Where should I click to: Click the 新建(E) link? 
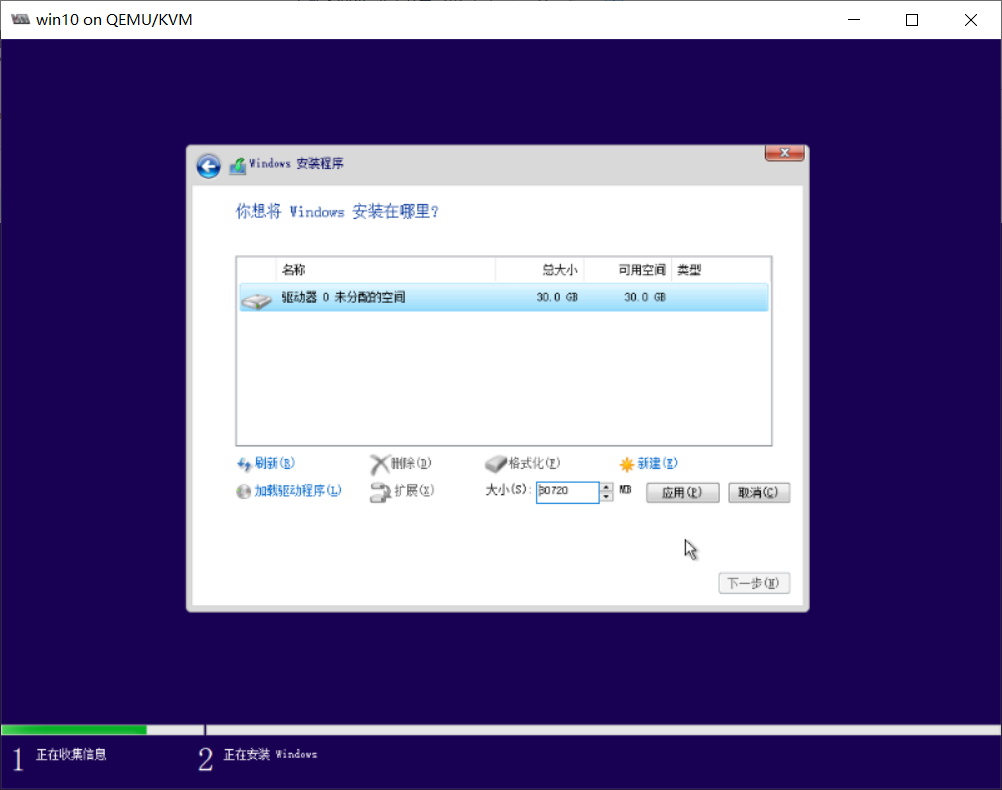(657, 463)
